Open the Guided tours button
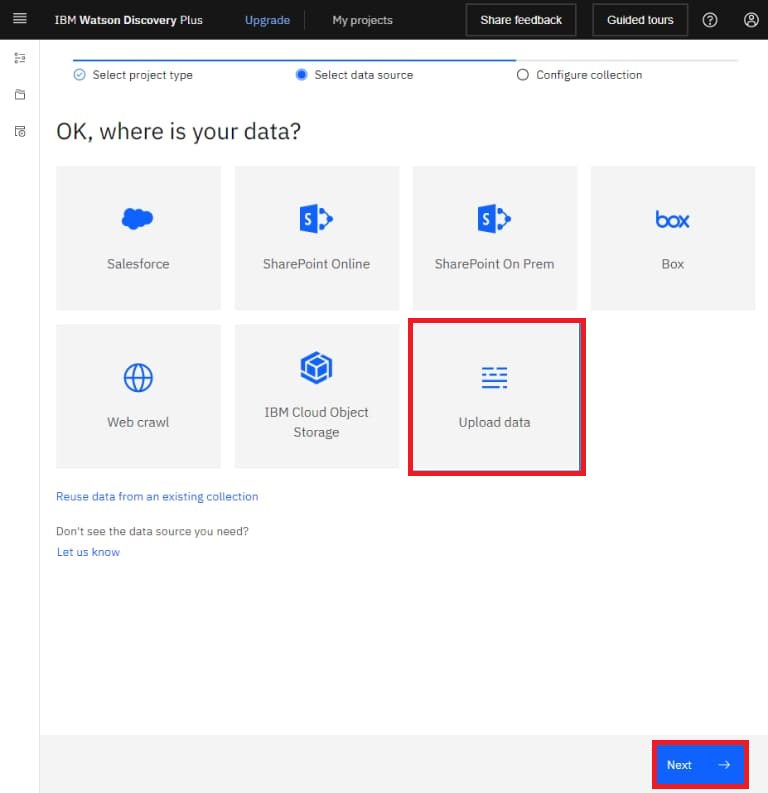Screen dimensions: 768x793 640,20
